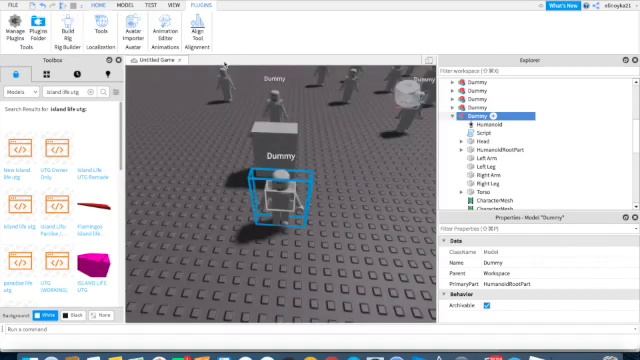Select Left Arm part in Explorer
640x360 pixels.
[486, 158]
